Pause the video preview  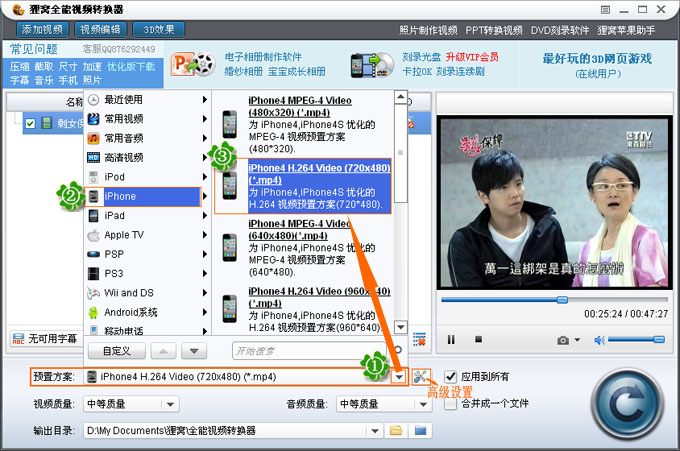451,340
